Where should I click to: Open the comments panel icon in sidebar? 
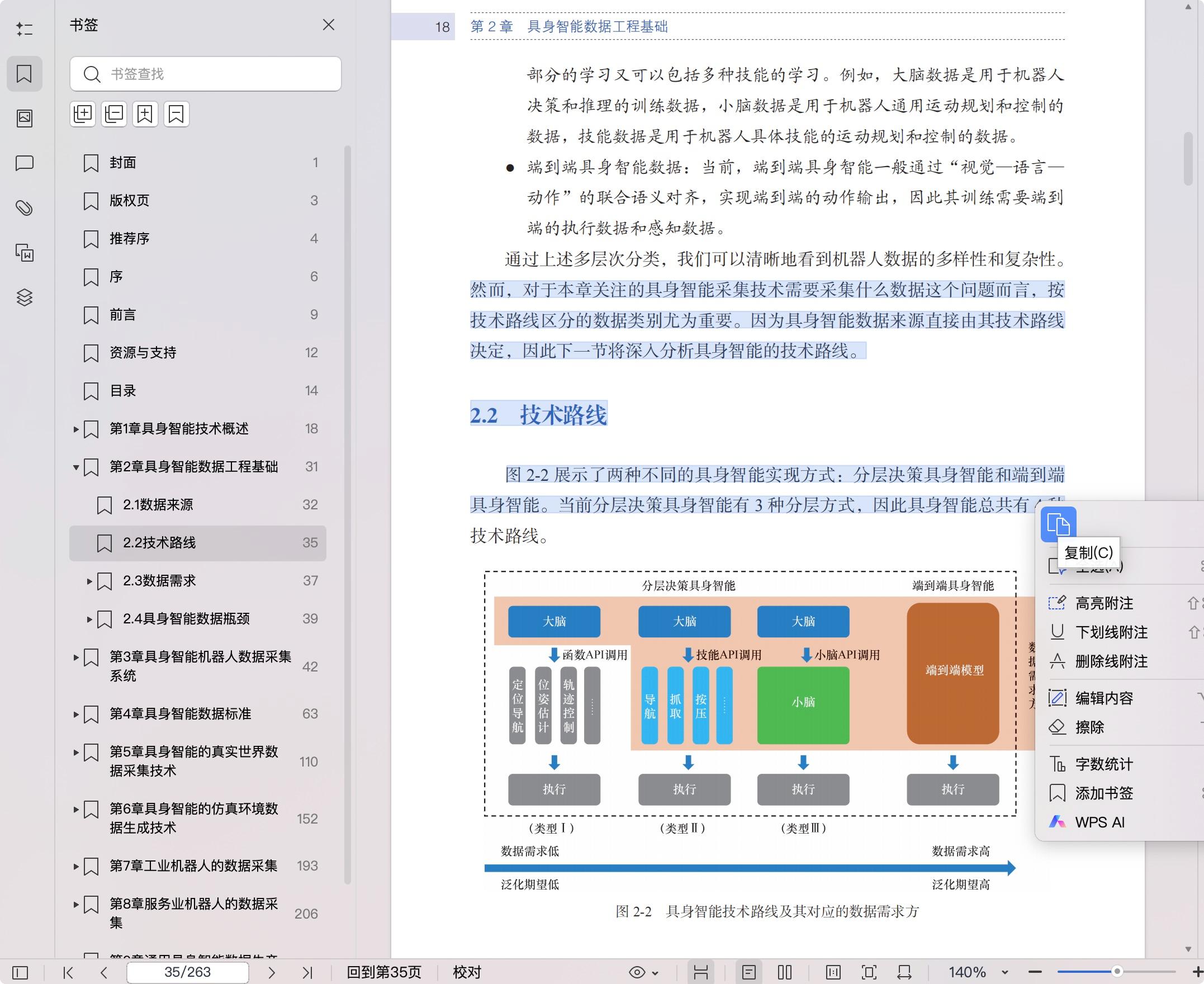[25, 163]
